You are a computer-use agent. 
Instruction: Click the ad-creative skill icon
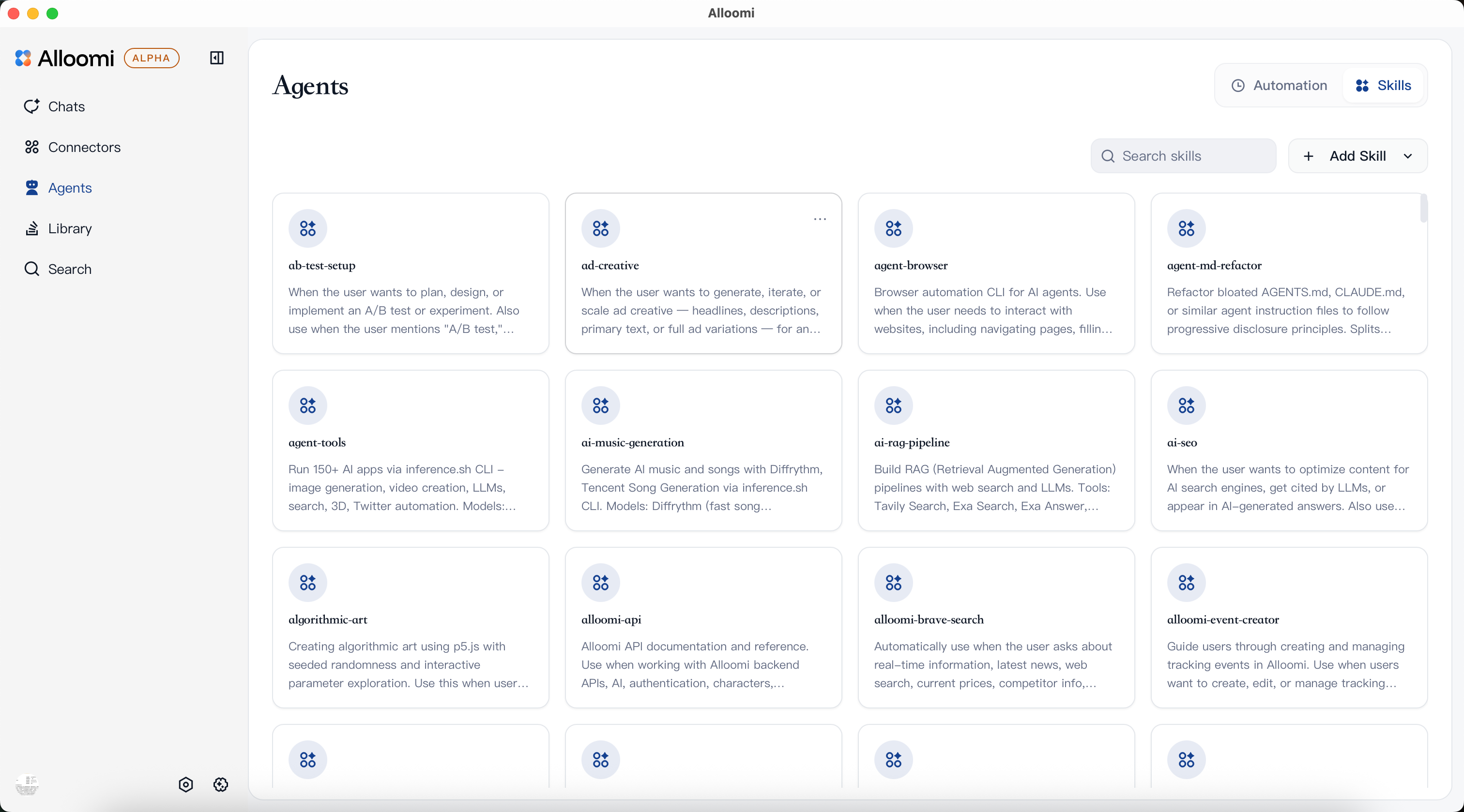(600, 228)
